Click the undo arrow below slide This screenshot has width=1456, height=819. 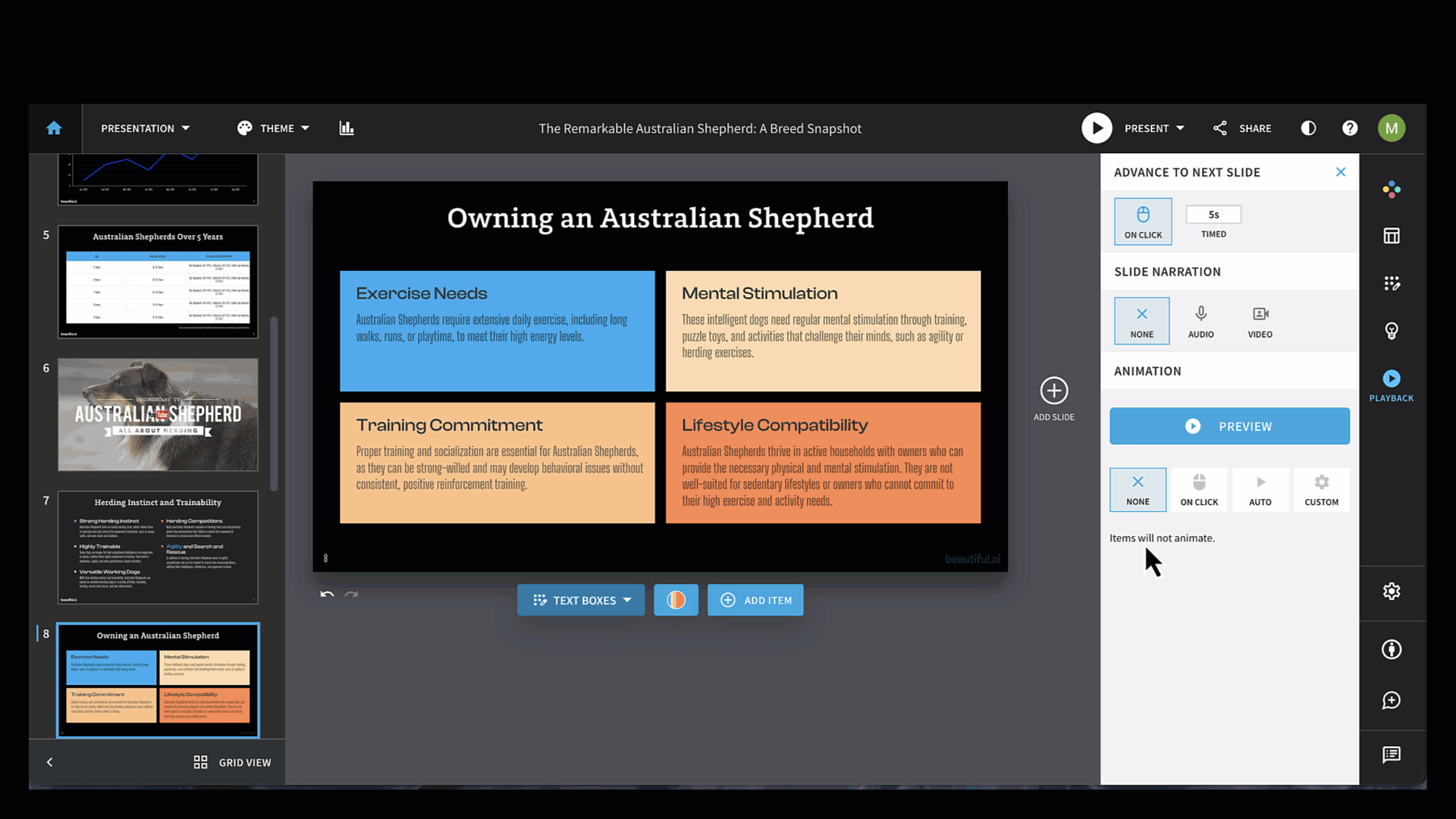327,595
